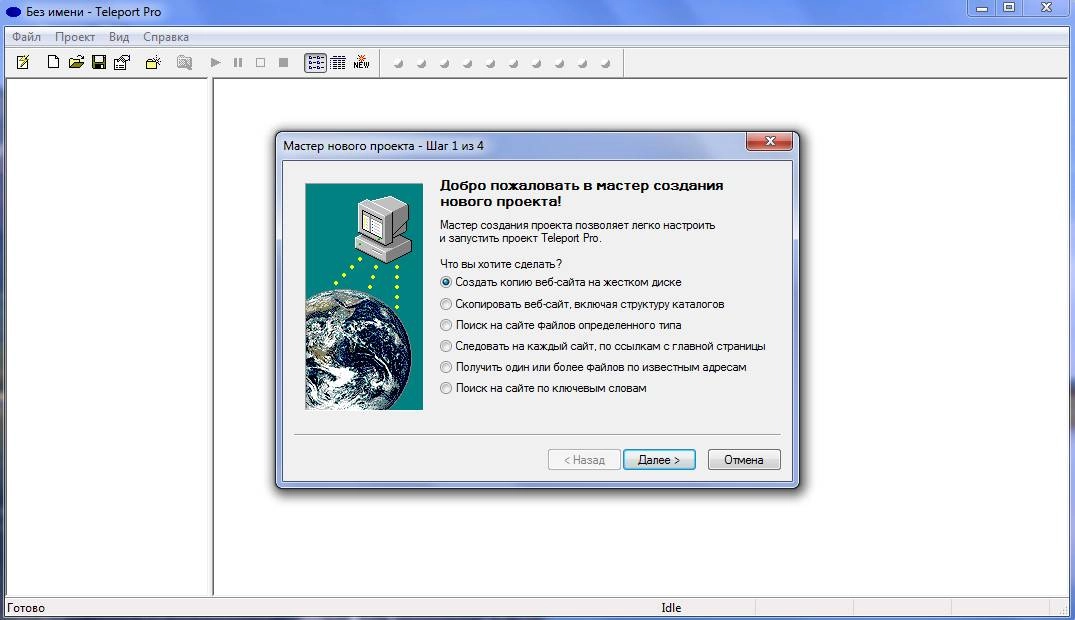The image size is (1075, 620).
Task: Open the Вид menu
Action: click(119, 37)
